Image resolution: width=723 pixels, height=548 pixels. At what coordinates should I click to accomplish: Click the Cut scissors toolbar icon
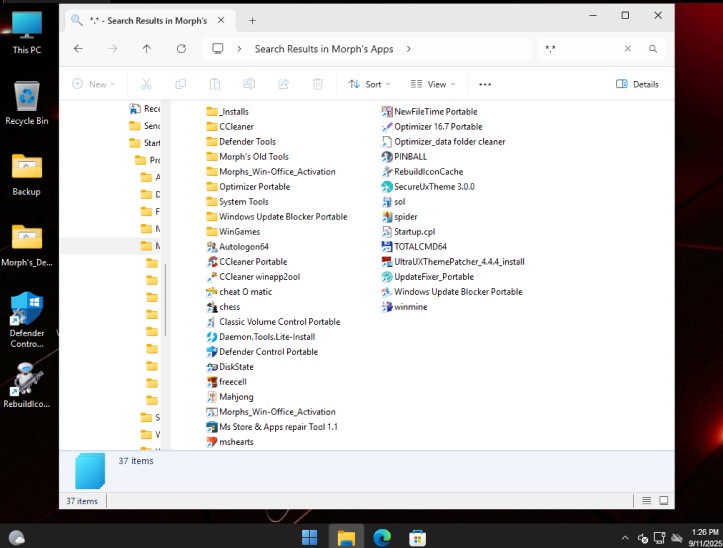tap(146, 84)
